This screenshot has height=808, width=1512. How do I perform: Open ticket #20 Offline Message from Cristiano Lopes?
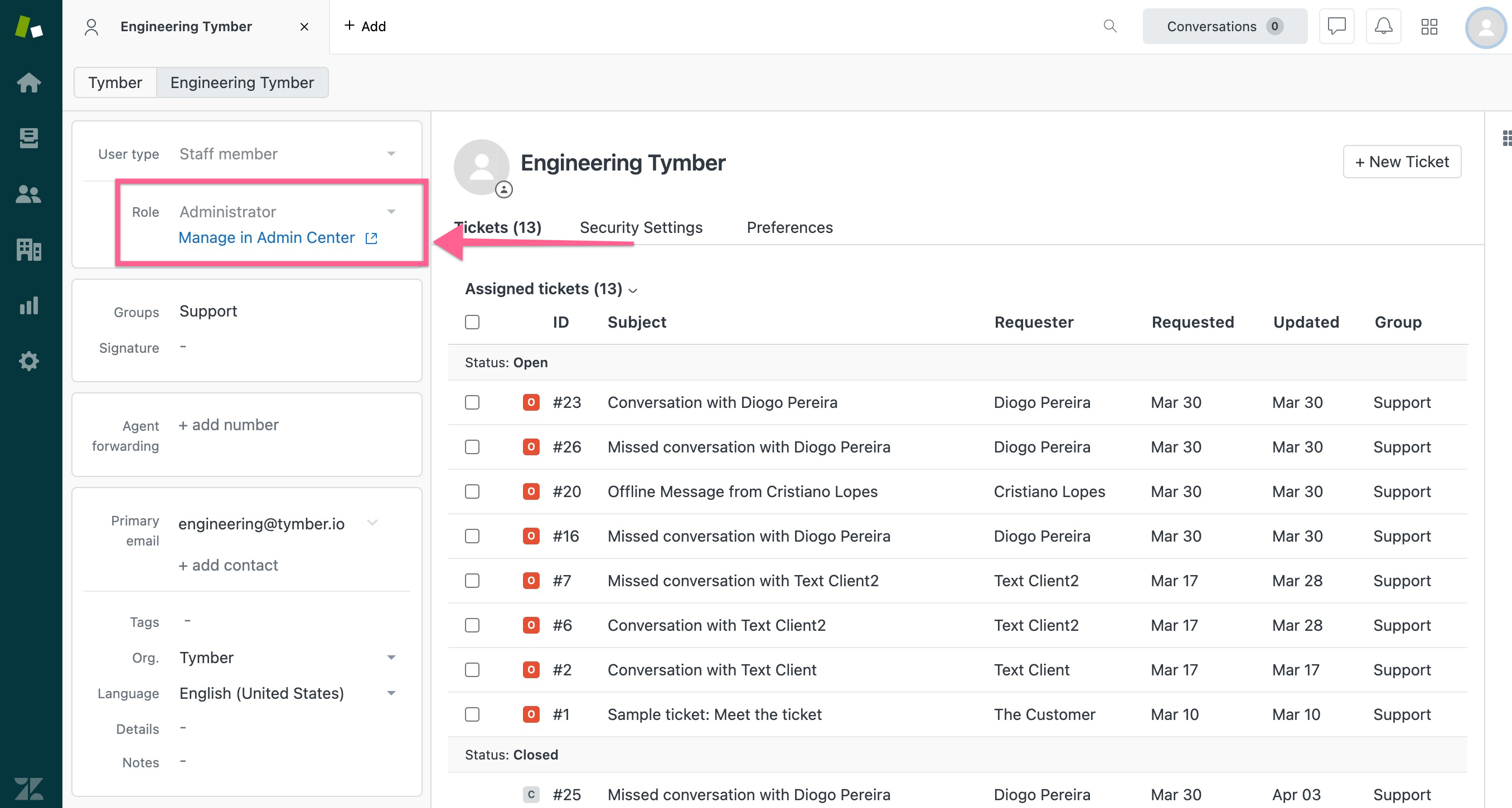742,491
